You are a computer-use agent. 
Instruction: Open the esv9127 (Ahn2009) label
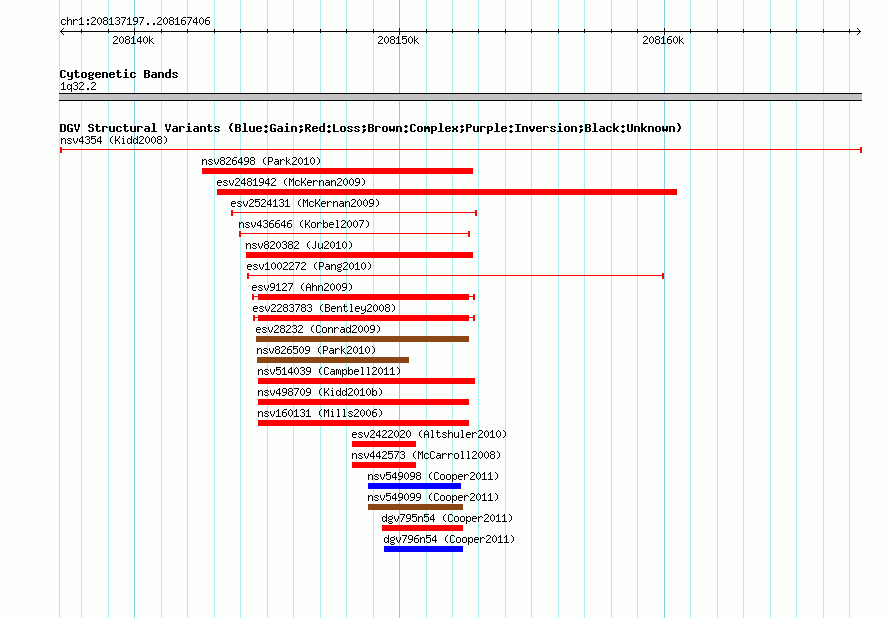[302, 287]
